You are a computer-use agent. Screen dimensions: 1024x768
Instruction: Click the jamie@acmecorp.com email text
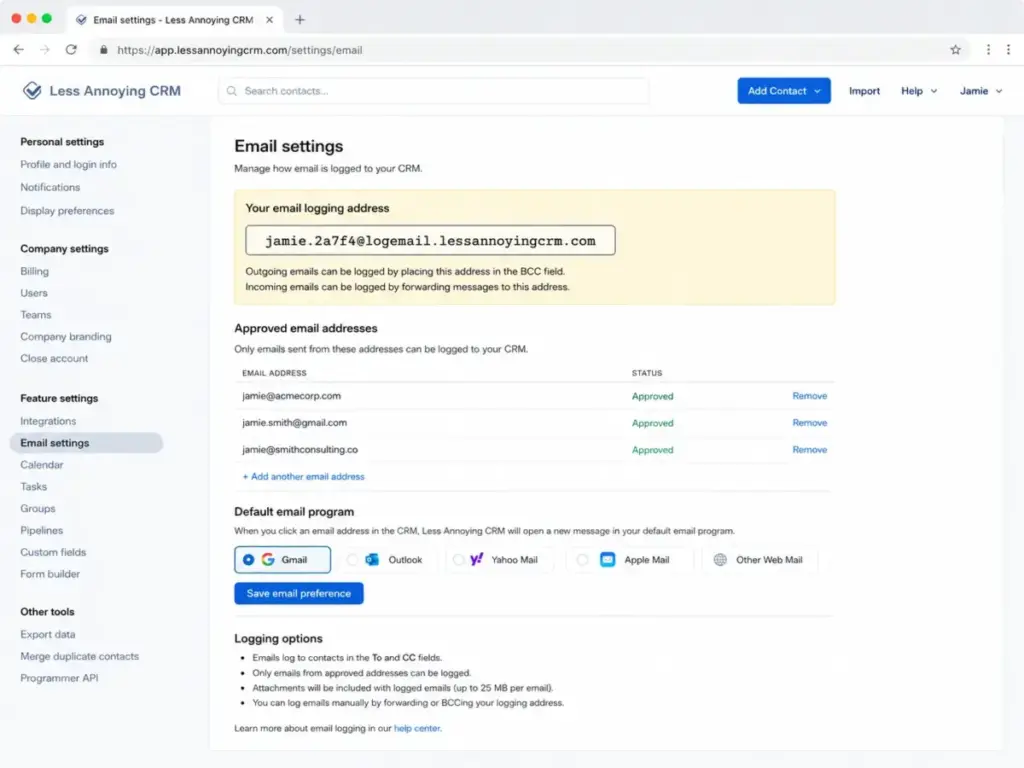(x=291, y=396)
